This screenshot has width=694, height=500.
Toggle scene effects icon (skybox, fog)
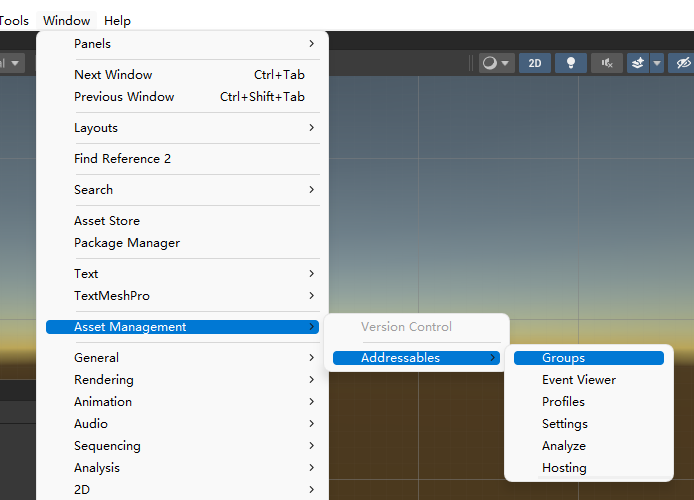click(638, 63)
